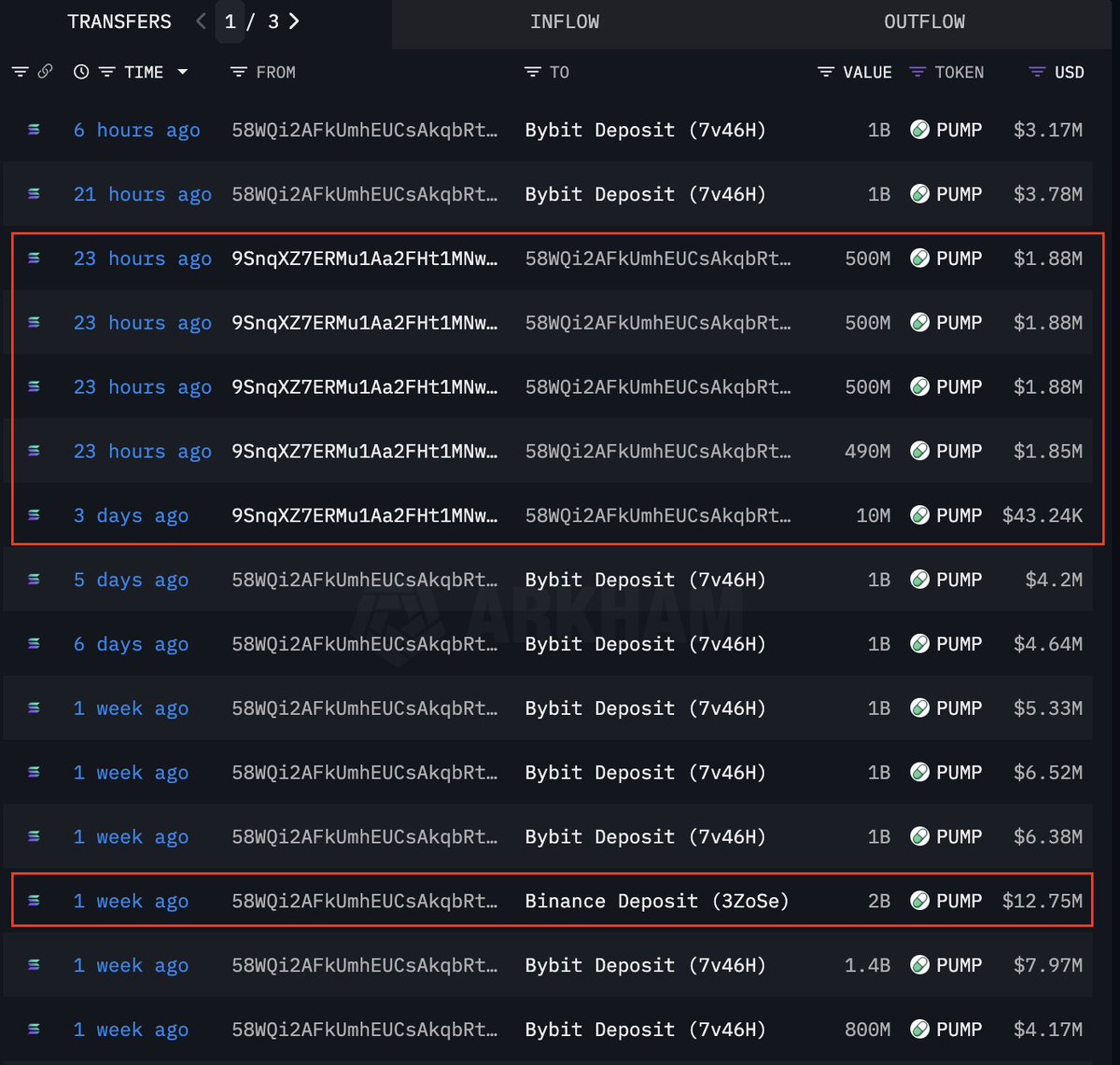Select the $6.52M USD value
Image resolution: width=1120 pixels, height=1065 pixels.
[1048, 773]
